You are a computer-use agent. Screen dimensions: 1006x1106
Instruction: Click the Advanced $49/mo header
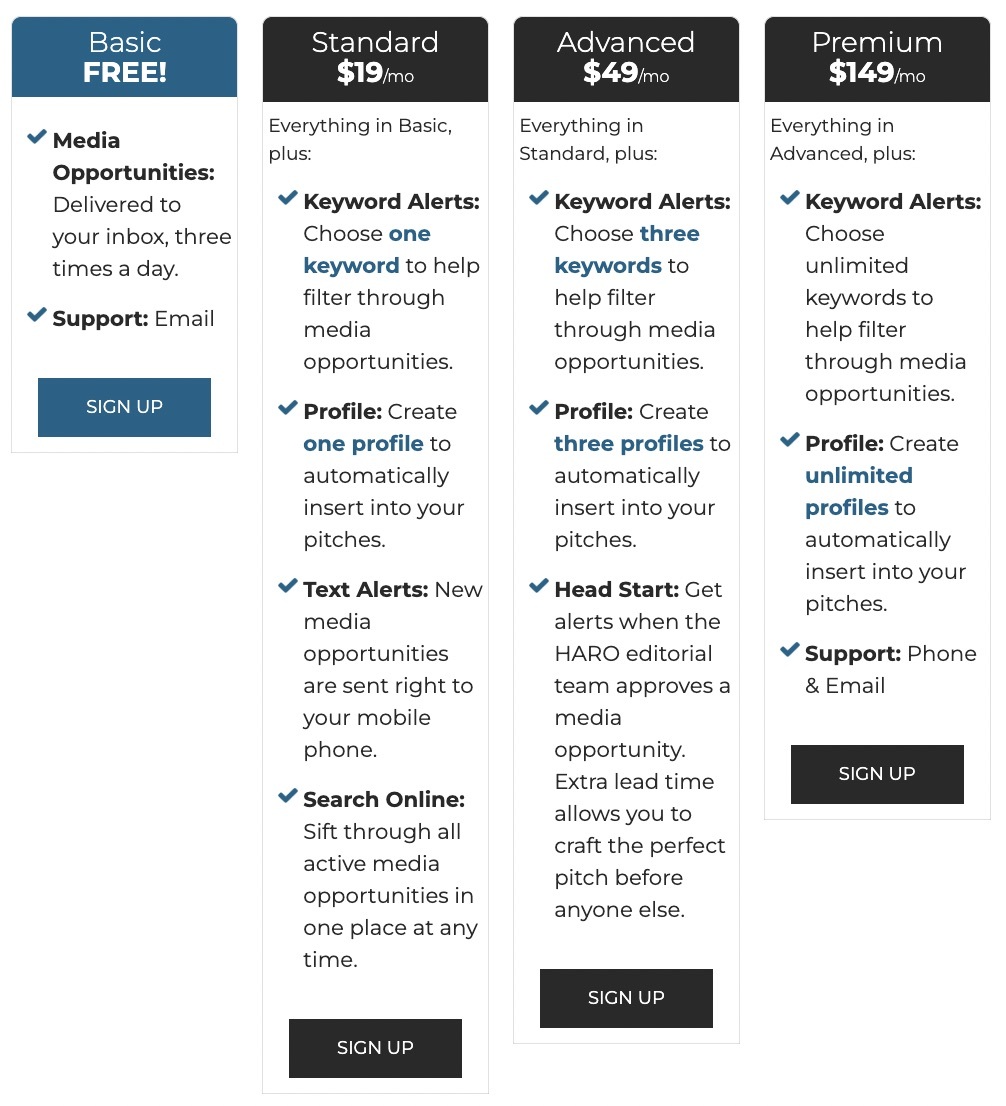pyautogui.click(x=626, y=56)
